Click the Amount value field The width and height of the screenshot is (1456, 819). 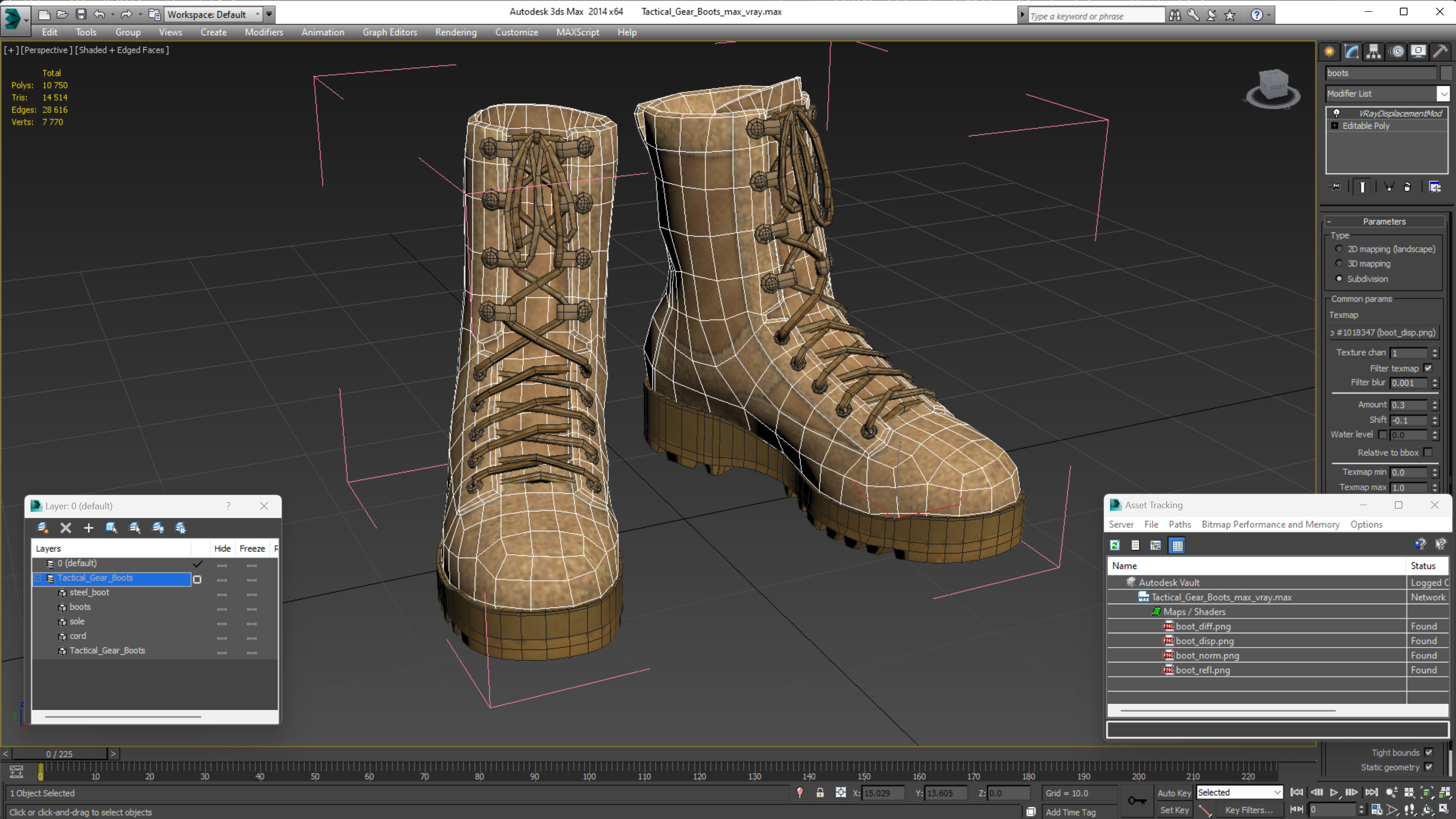click(1410, 405)
